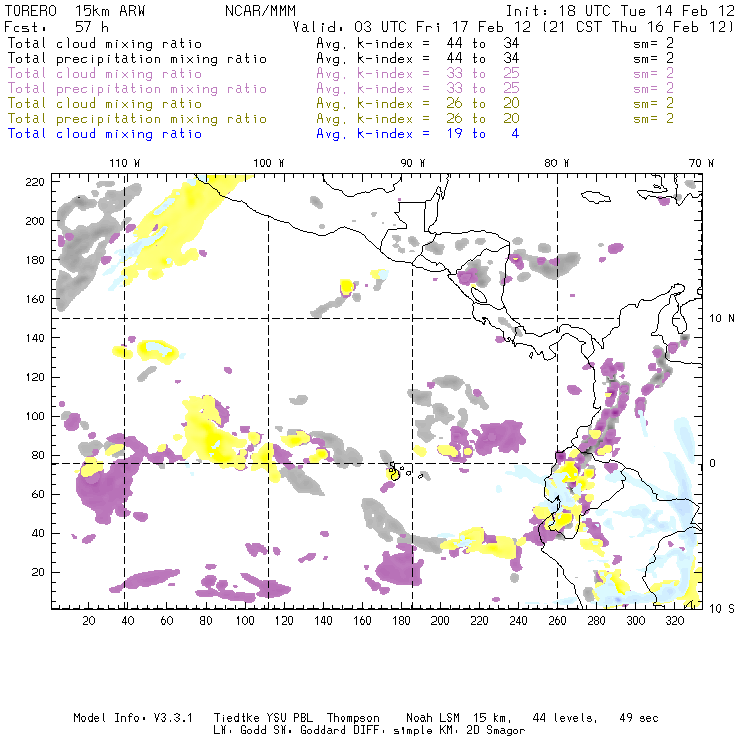
Task: Select the '49 sec' footer text
Action: pos(639,718)
